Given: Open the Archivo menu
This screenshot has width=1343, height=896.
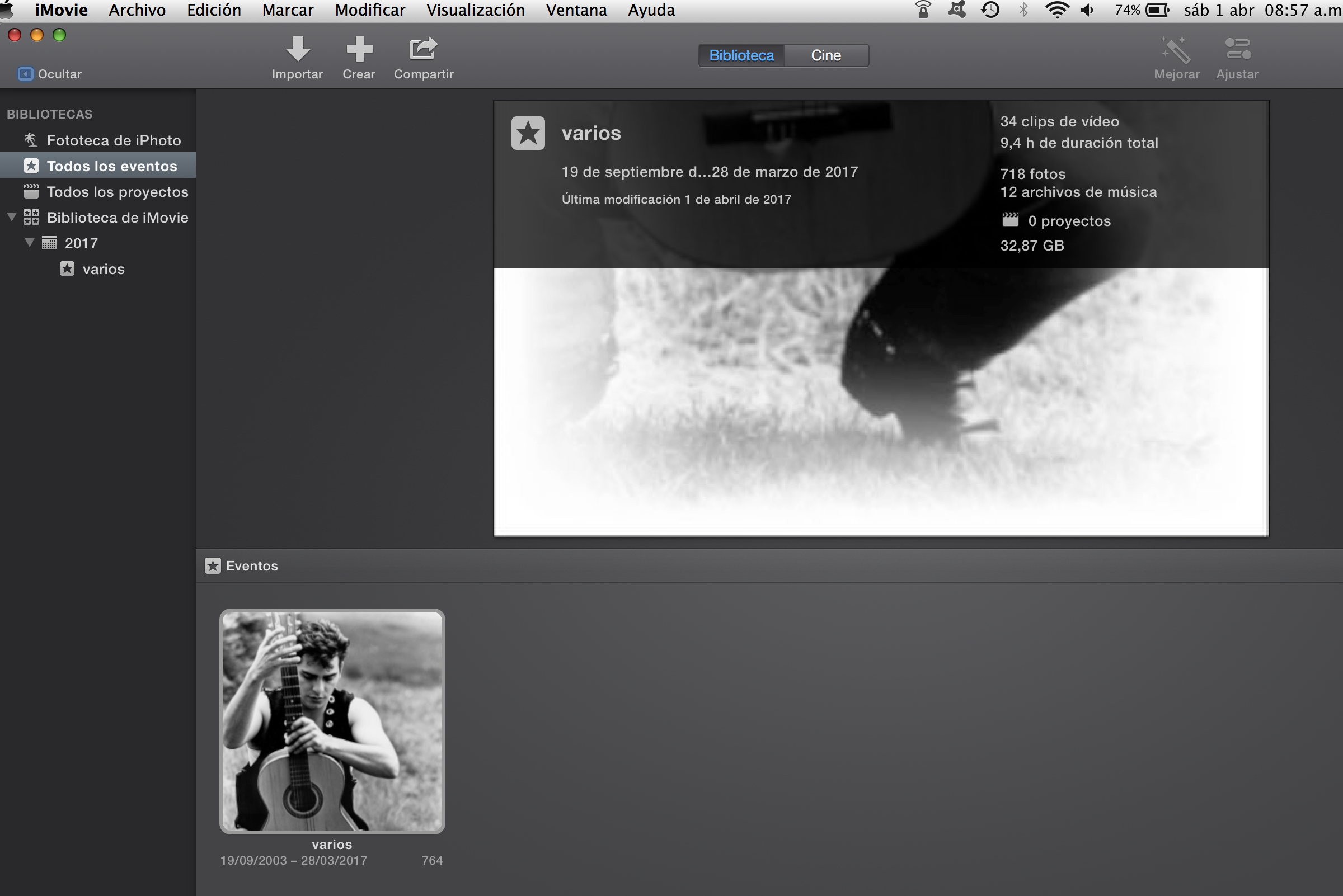Looking at the screenshot, I should coord(137,10).
